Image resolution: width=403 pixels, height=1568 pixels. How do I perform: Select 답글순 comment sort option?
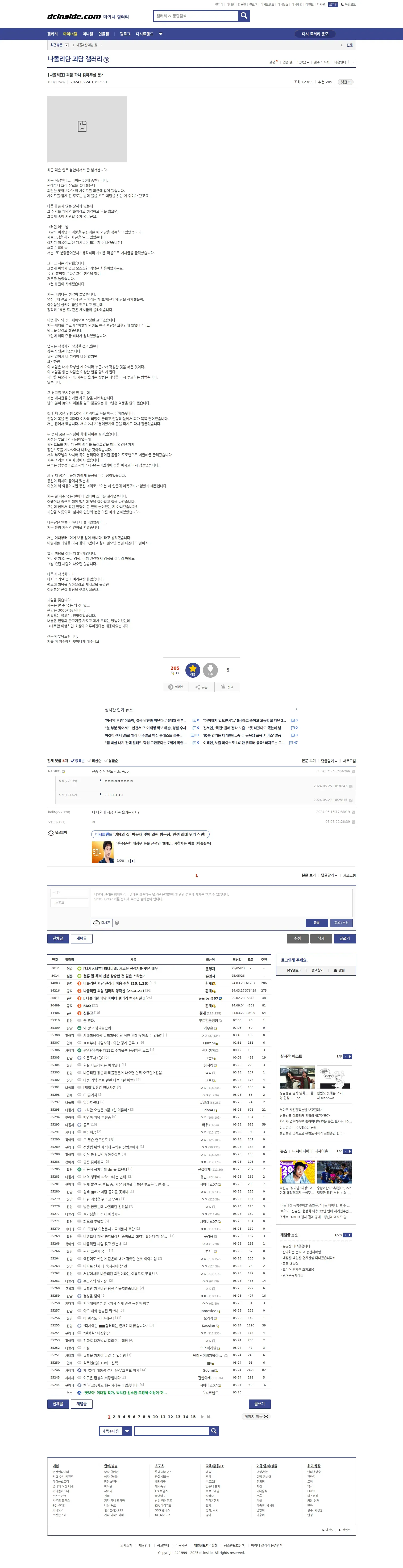point(111,761)
